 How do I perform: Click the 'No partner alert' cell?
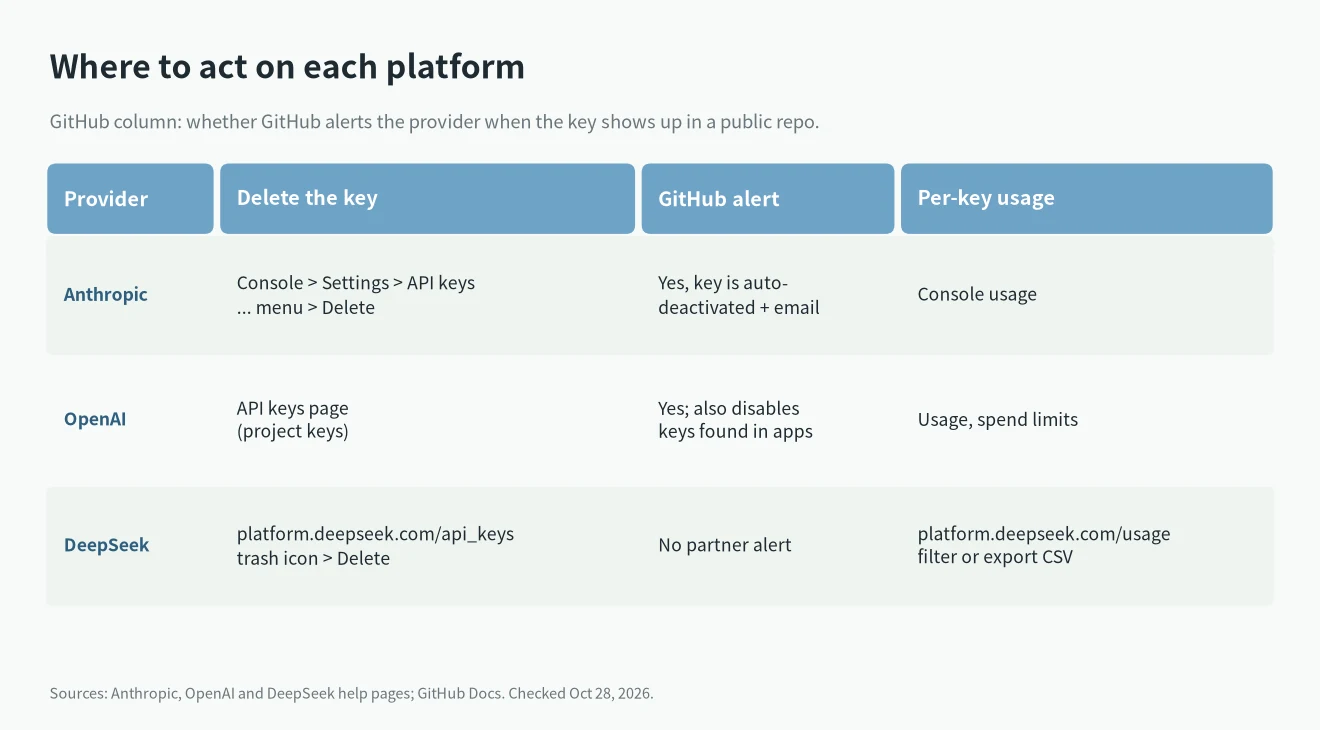click(725, 545)
